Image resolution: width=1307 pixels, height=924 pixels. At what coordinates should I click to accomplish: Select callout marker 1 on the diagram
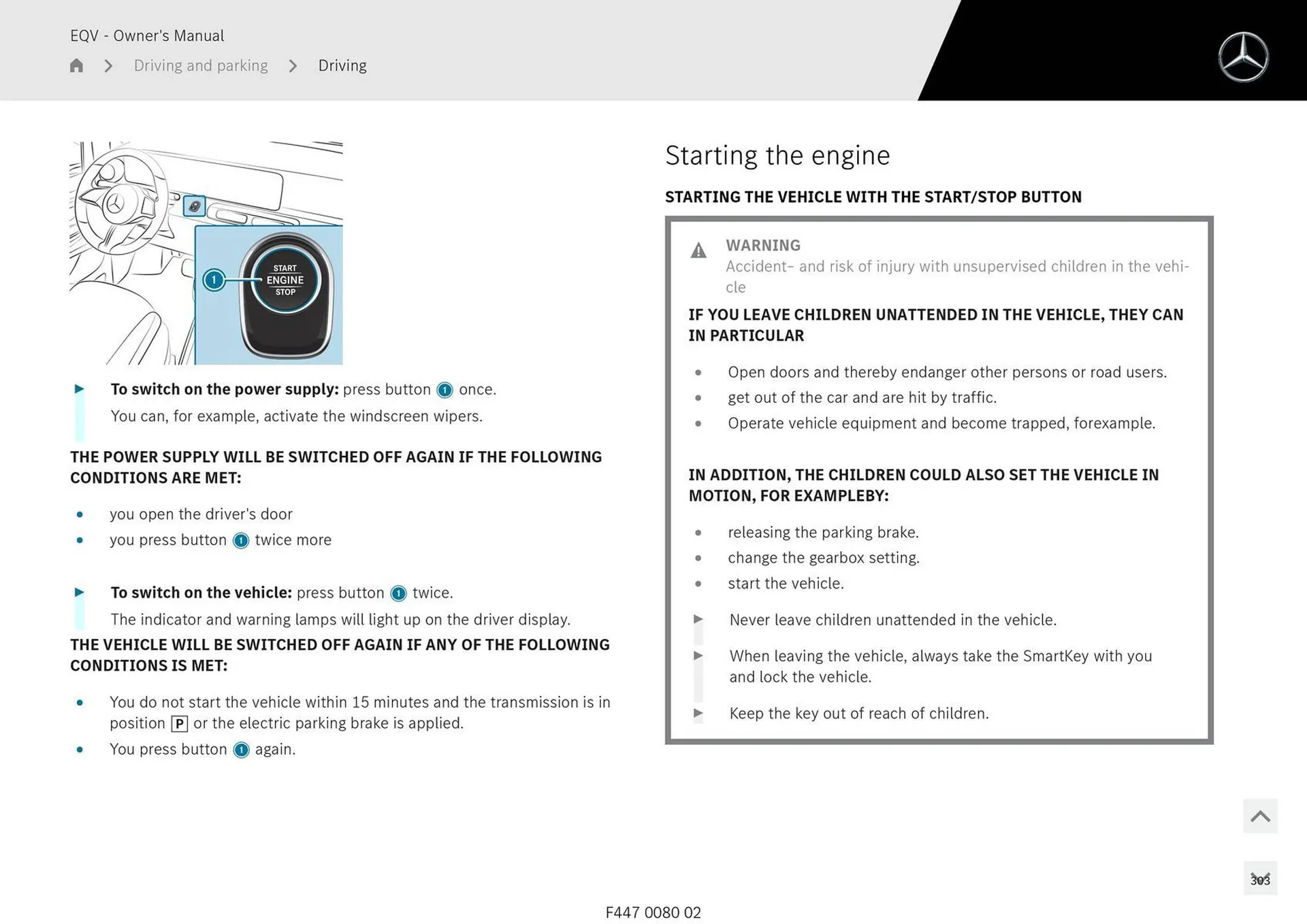click(213, 279)
